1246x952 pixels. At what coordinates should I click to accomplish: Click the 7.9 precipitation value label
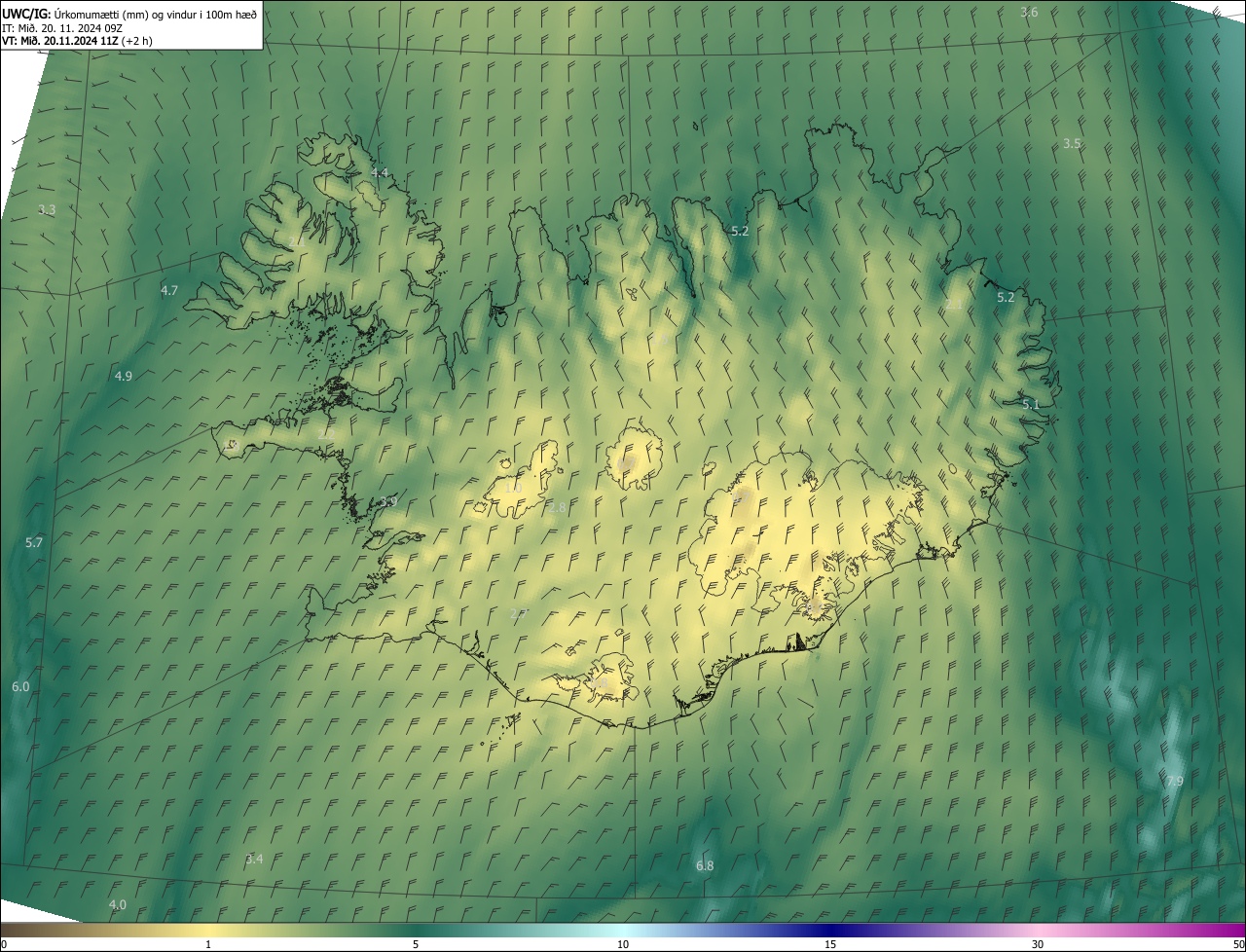[x=1175, y=781]
